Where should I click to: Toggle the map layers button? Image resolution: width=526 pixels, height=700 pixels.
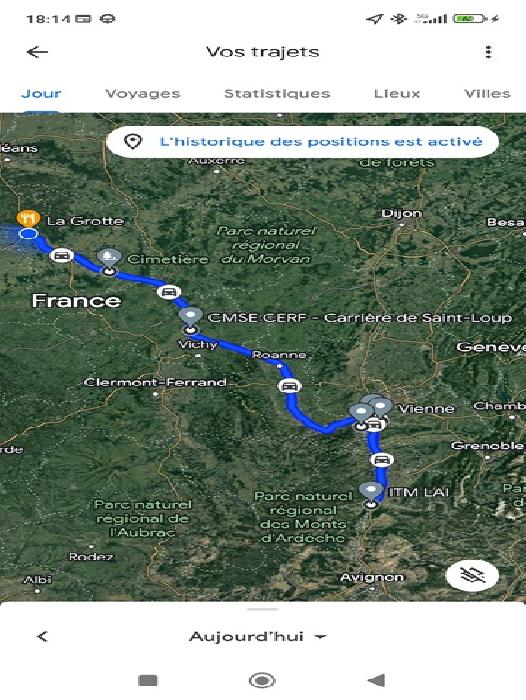click(x=472, y=575)
